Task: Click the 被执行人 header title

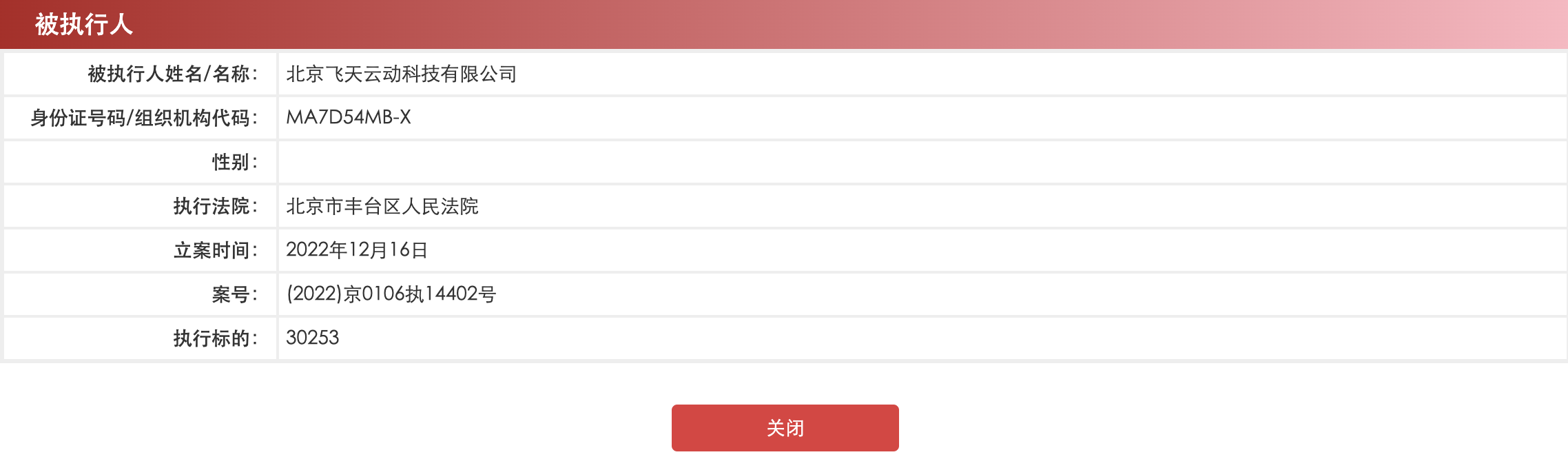Action: tap(84, 24)
